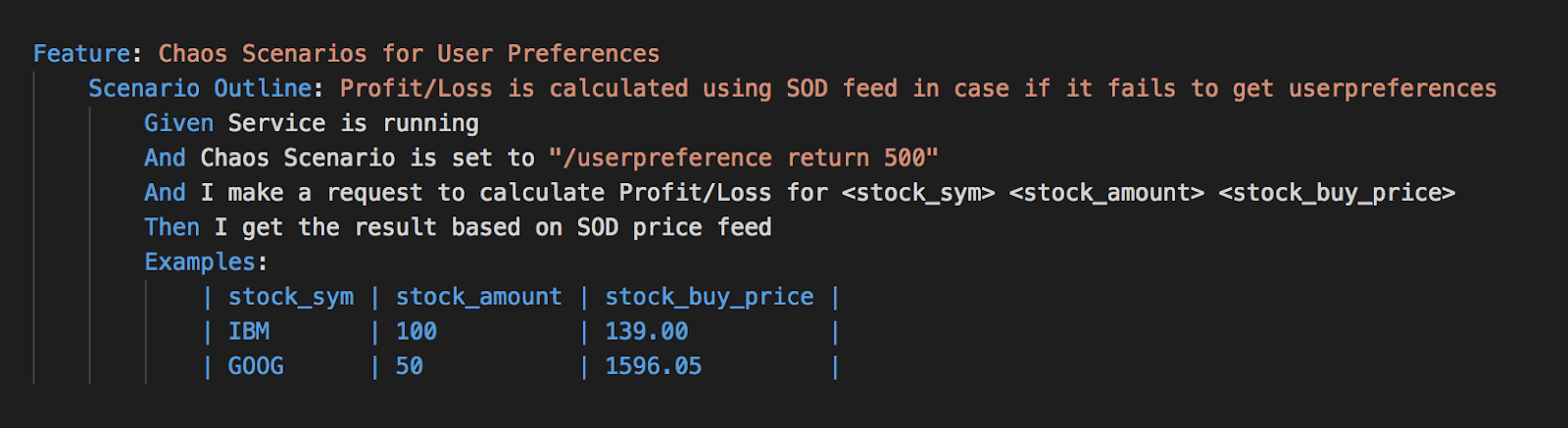Click the "/userpreference return 500" string
The width and height of the screenshot is (1568, 428).
(x=744, y=158)
